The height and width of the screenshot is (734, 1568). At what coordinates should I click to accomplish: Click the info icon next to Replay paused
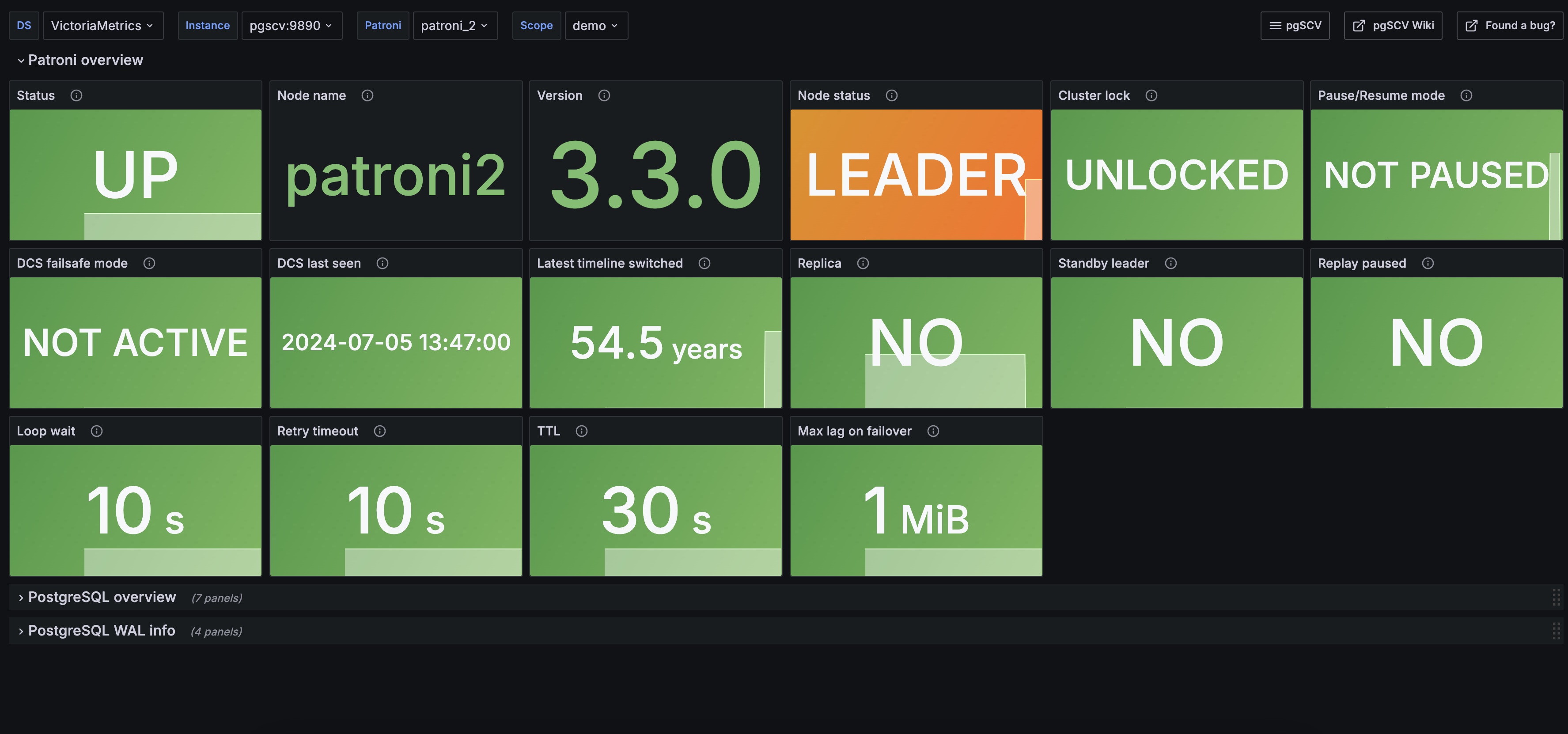(1428, 264)
